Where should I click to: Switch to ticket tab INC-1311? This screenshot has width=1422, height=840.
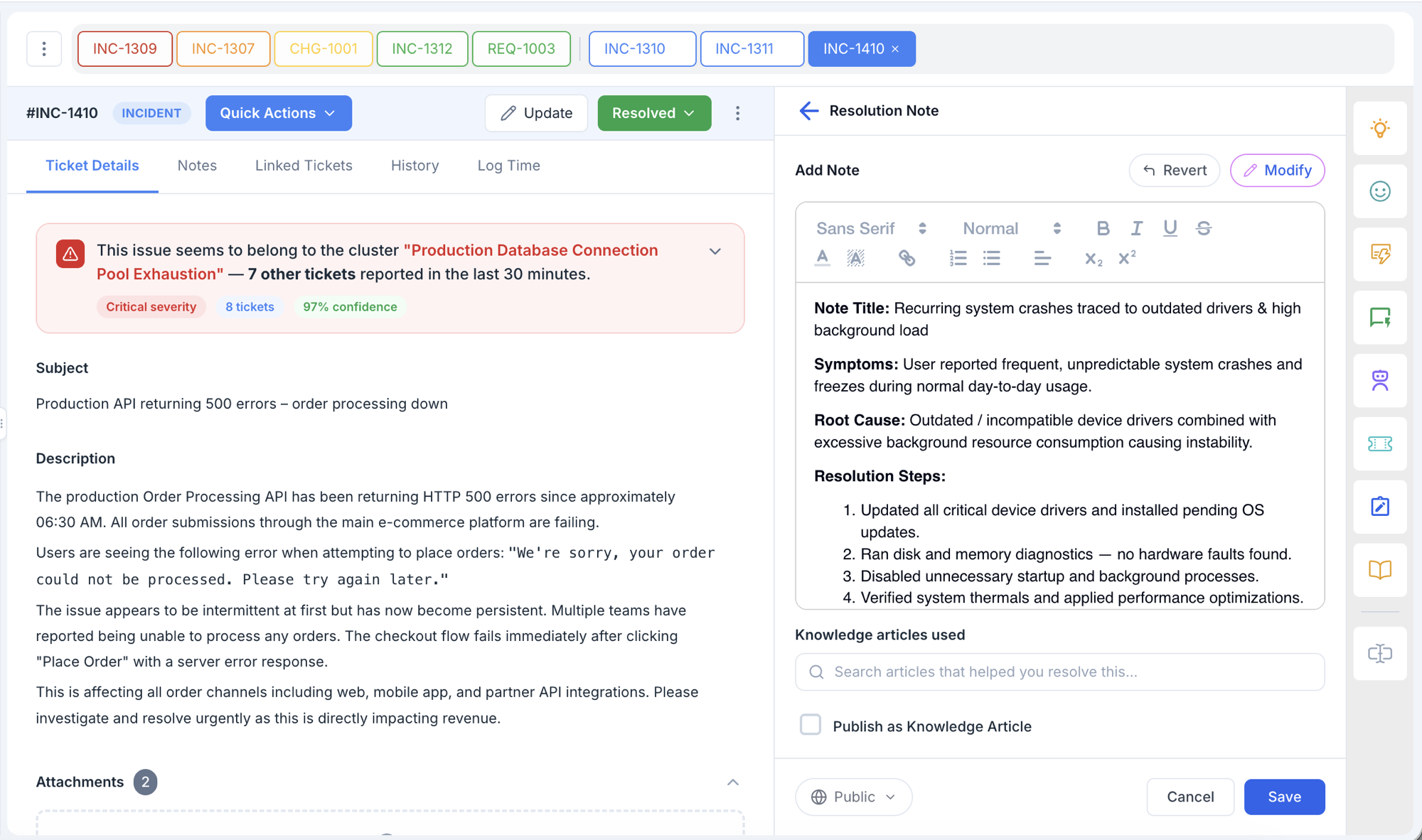click(x=752, y=49)
